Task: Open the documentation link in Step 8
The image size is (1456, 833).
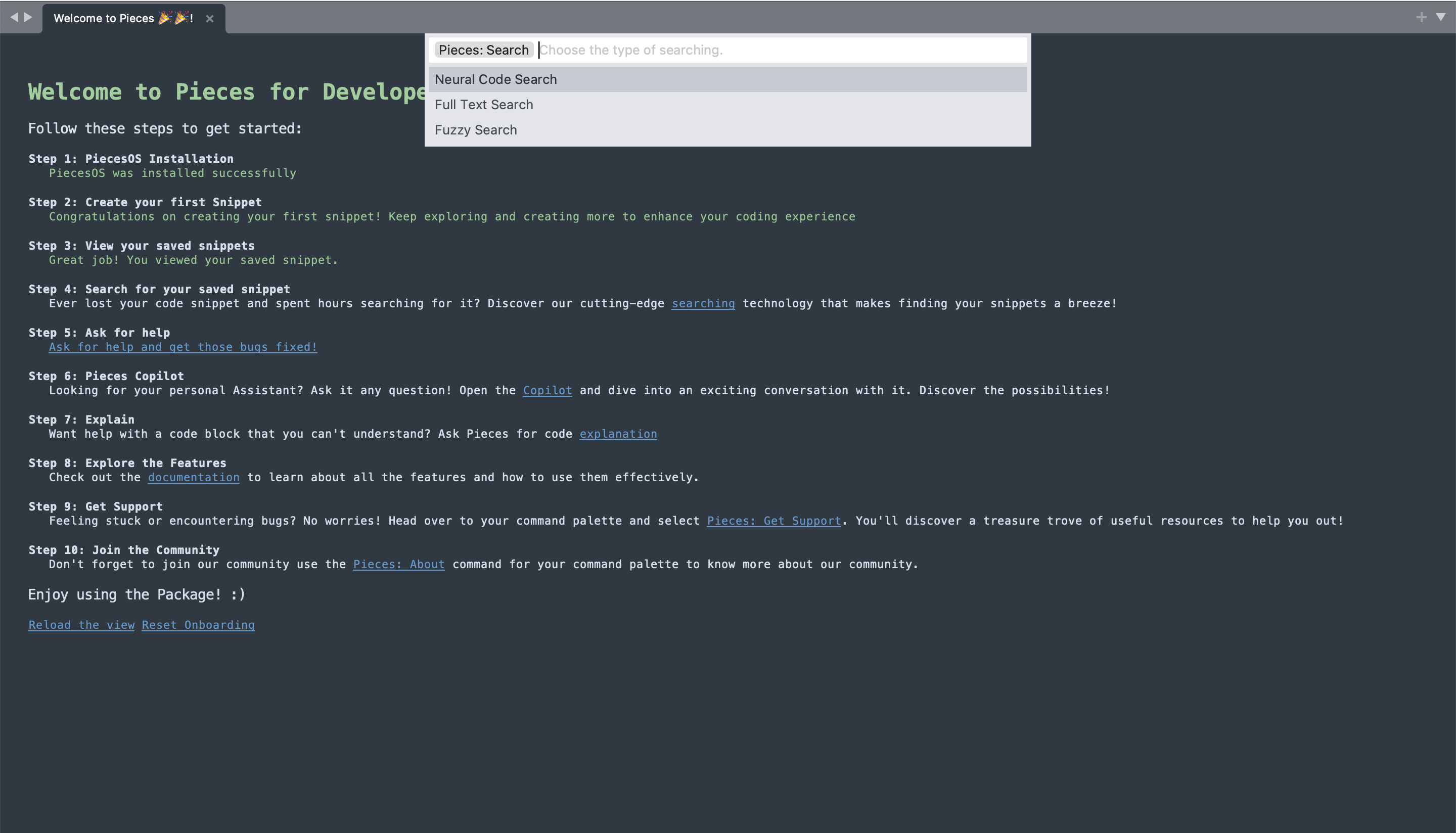Action: point(194,477)
